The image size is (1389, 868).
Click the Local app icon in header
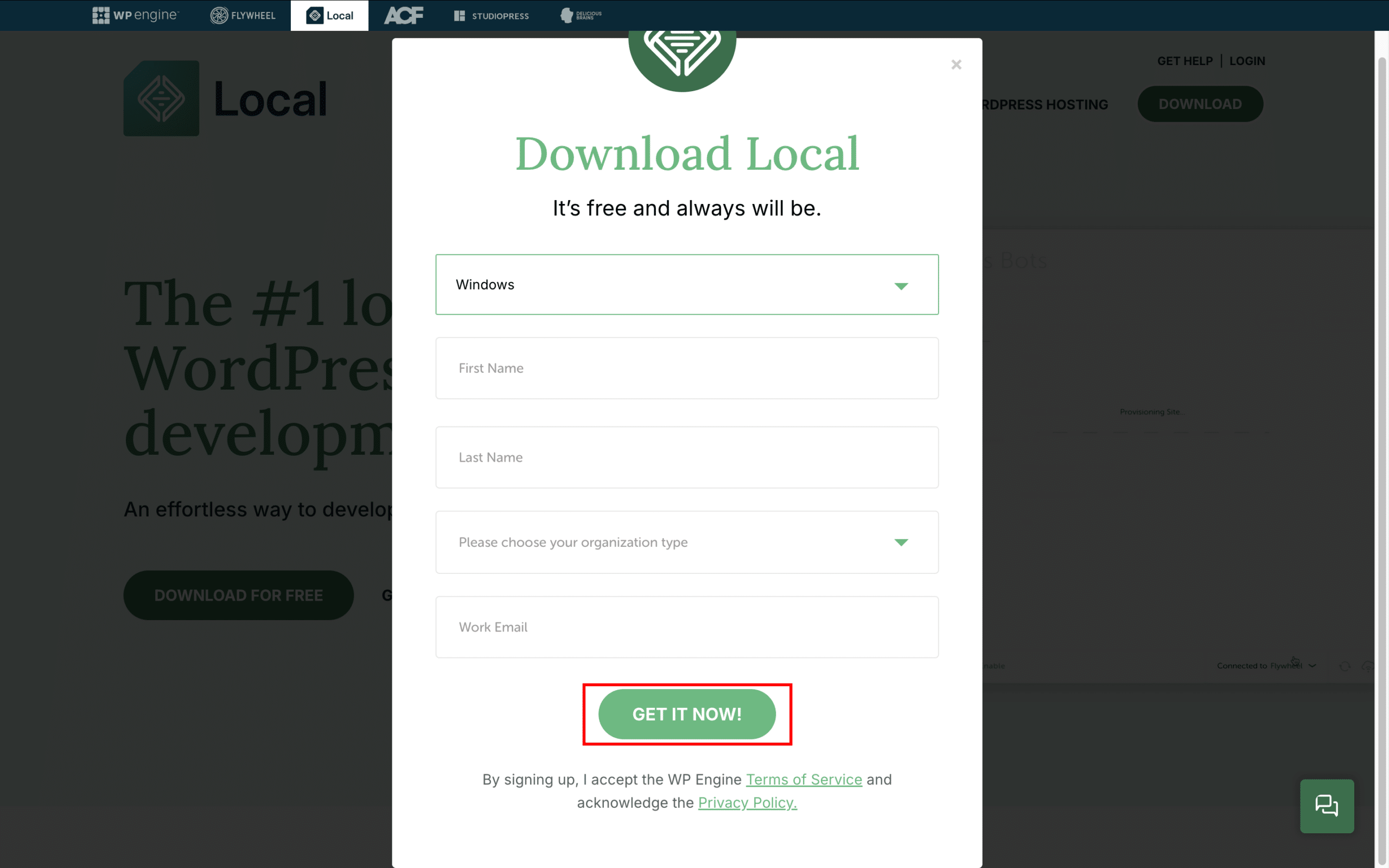pyautogui.click(x=313, y=15)
